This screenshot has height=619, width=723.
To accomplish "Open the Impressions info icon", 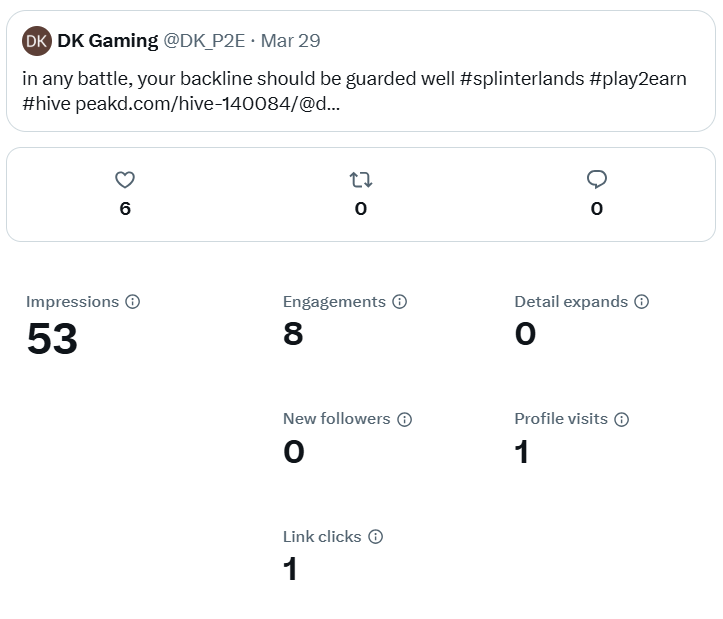I will pyautogui.click(x=133, y=302).
